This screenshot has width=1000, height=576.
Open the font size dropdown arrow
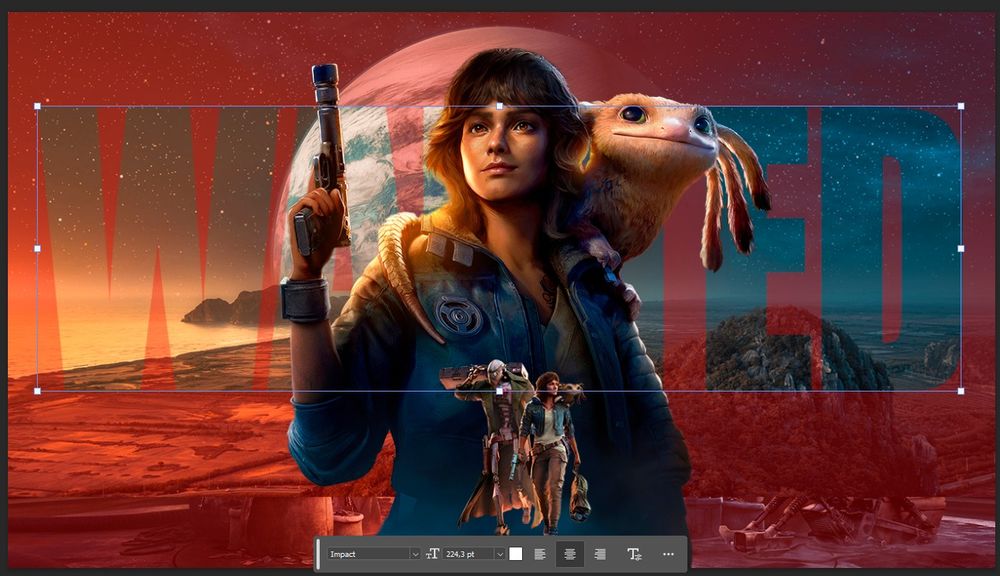[x=500, y=554]
